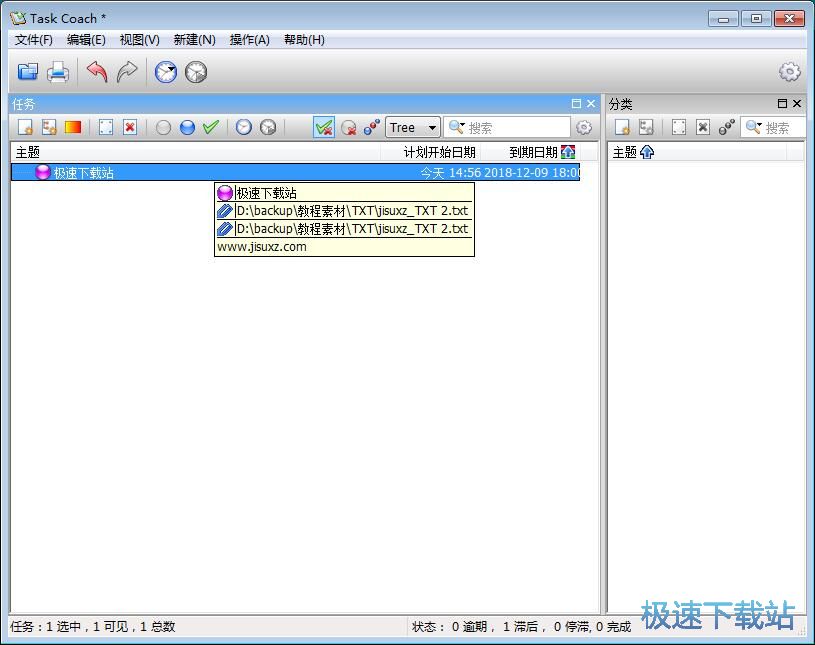
Task: Stop tracking effort in the task panel toolbar
Action: [x=268, y=127]
